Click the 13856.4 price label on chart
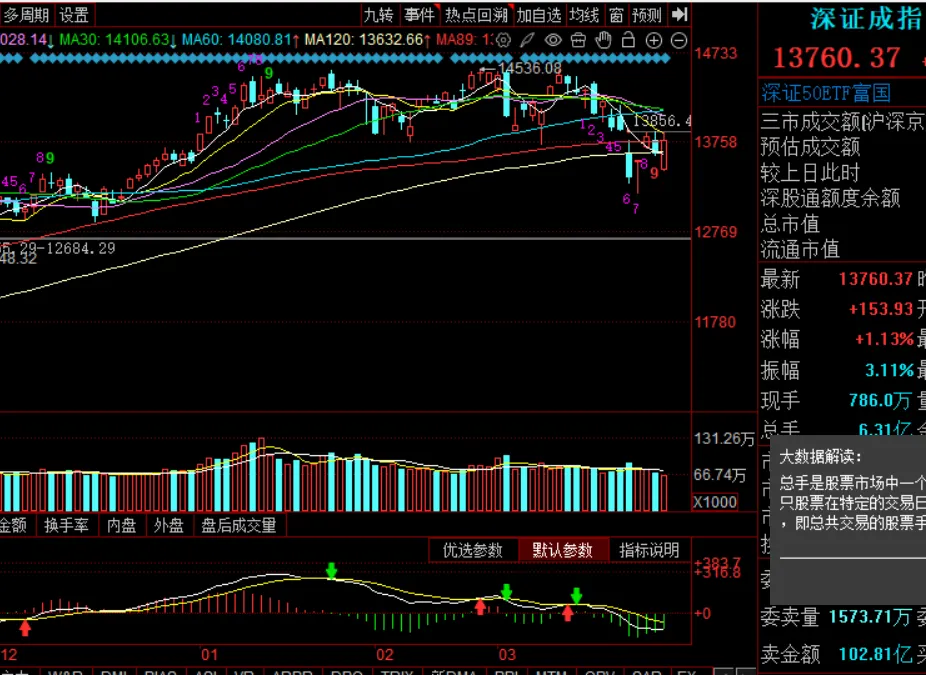This screenshot has height=675, width=926. [661, 121]
